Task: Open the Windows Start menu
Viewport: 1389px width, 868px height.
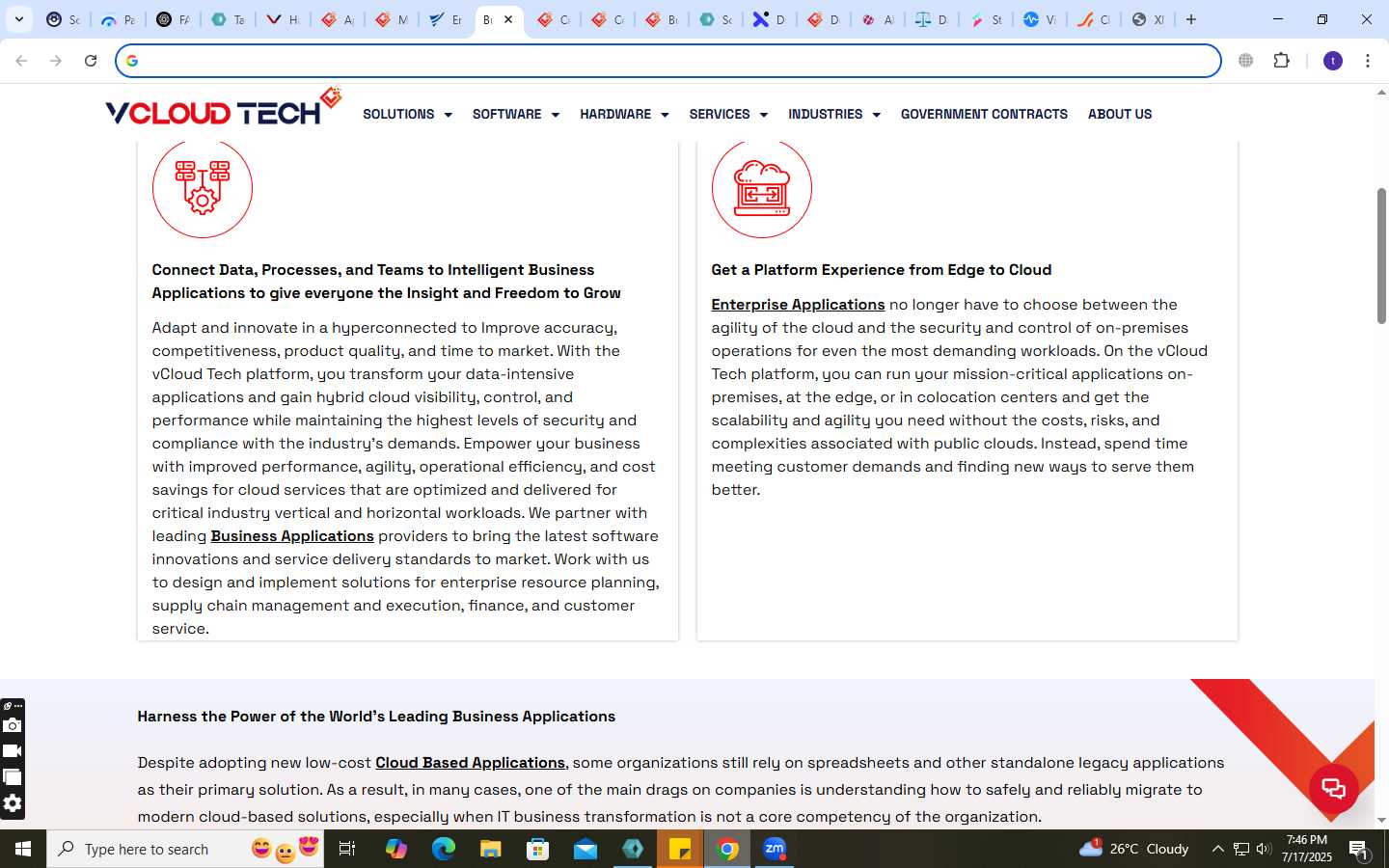Action: point(23,849)
